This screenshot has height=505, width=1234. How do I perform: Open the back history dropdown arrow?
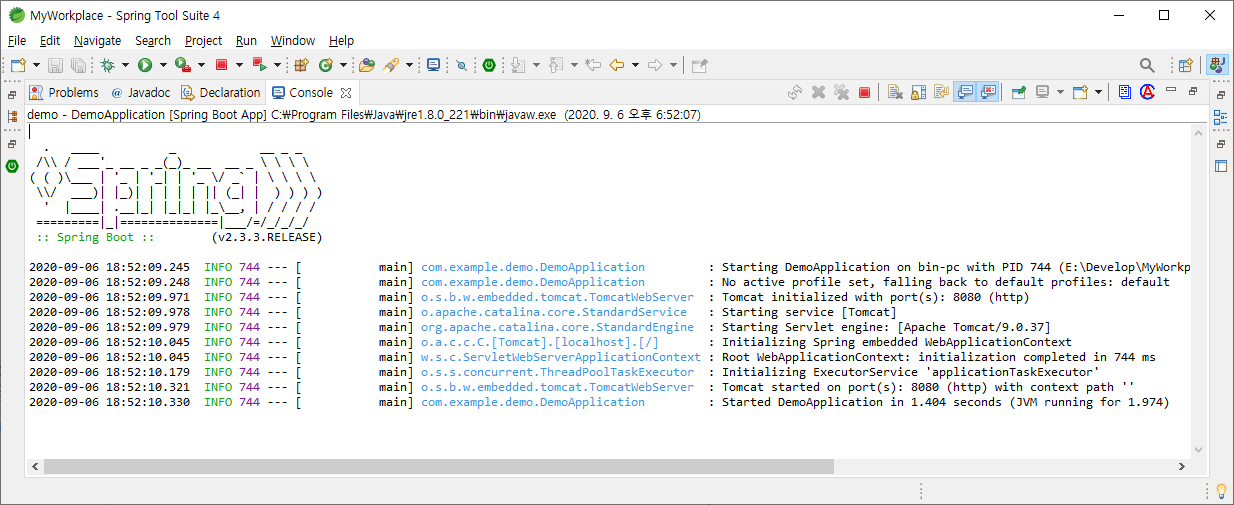635,65
